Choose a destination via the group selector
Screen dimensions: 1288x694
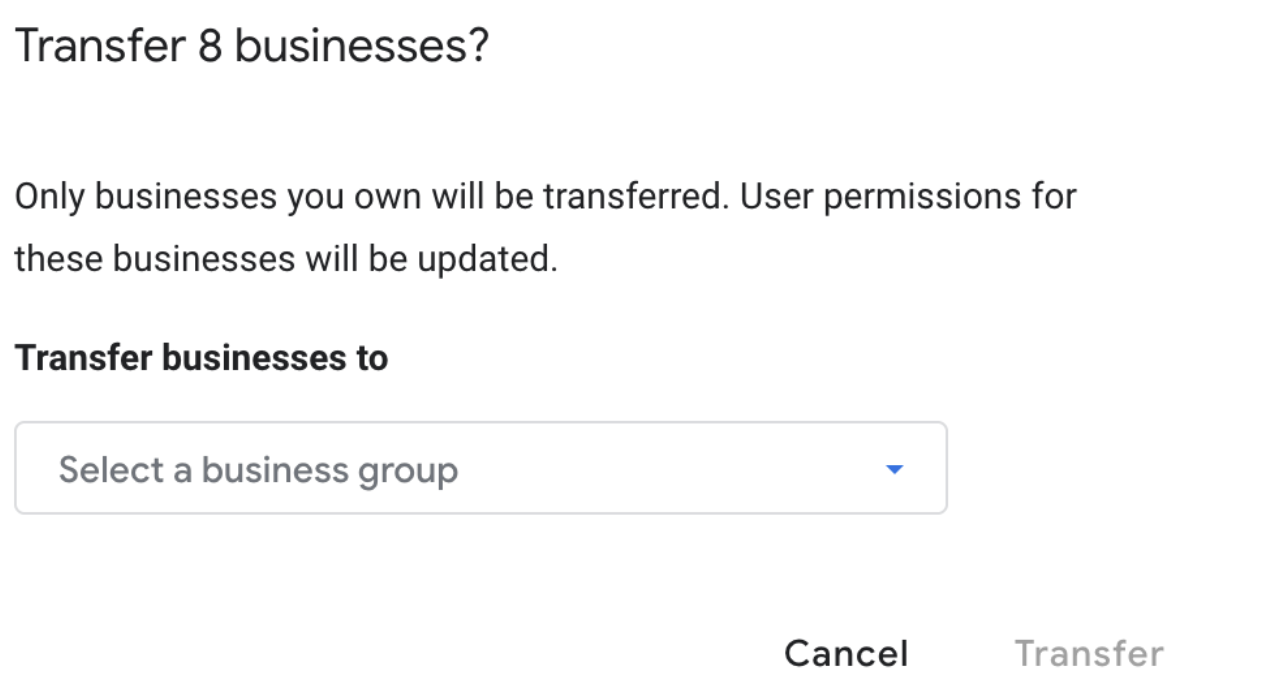click(x=480, y=468)
